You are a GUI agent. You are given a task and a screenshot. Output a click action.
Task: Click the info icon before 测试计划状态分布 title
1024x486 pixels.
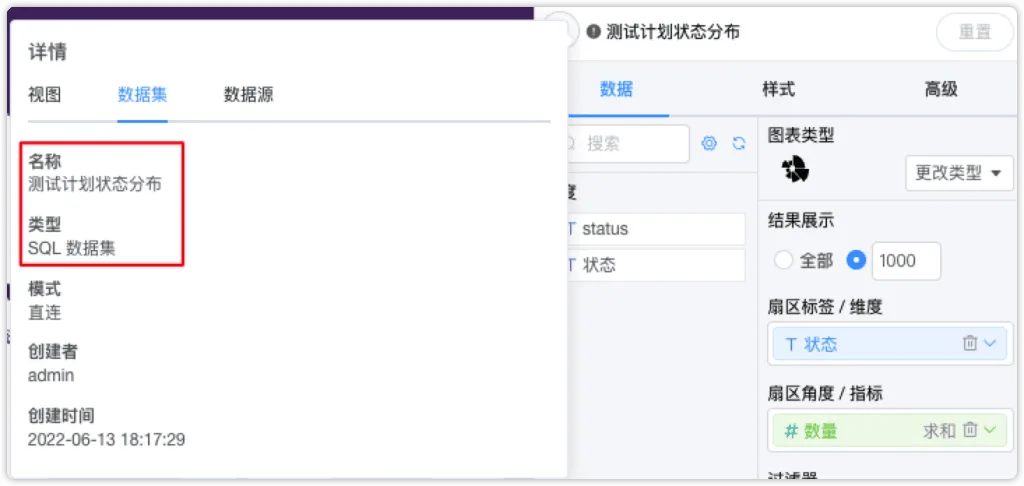(593, 32)
